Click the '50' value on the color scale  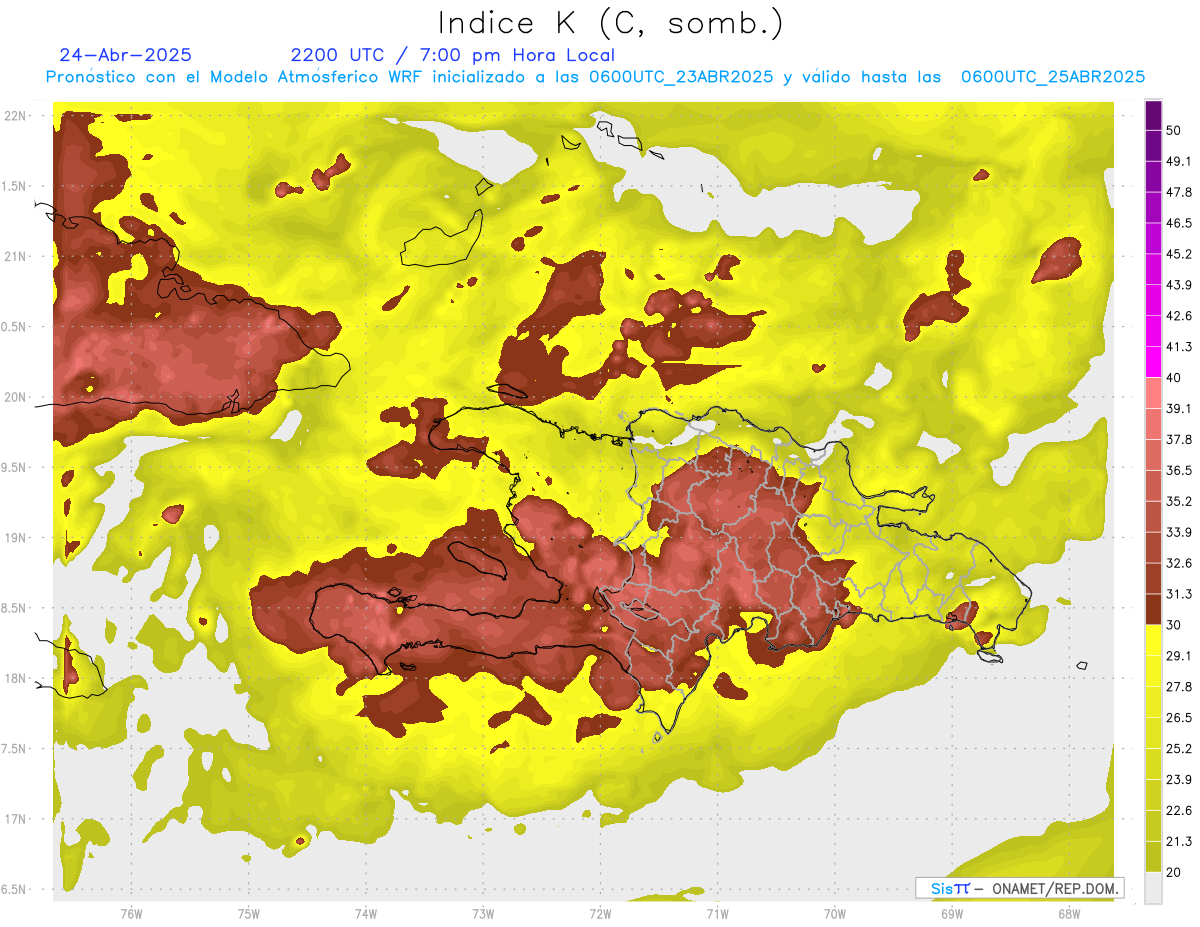pos(1175,131)
